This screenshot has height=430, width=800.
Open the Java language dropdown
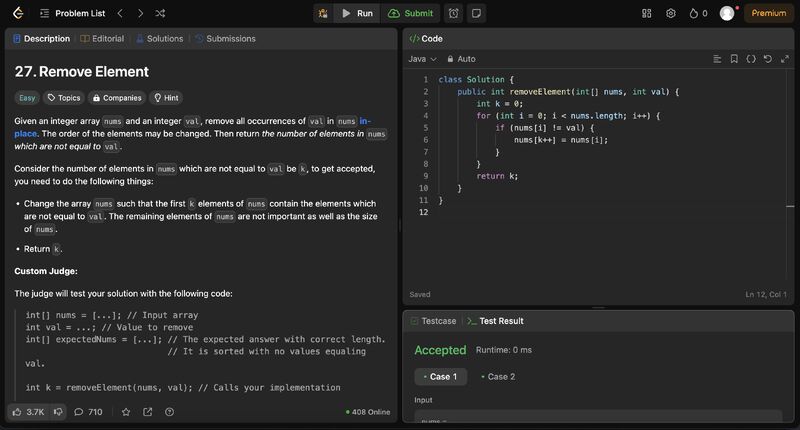tap(422, 59)
